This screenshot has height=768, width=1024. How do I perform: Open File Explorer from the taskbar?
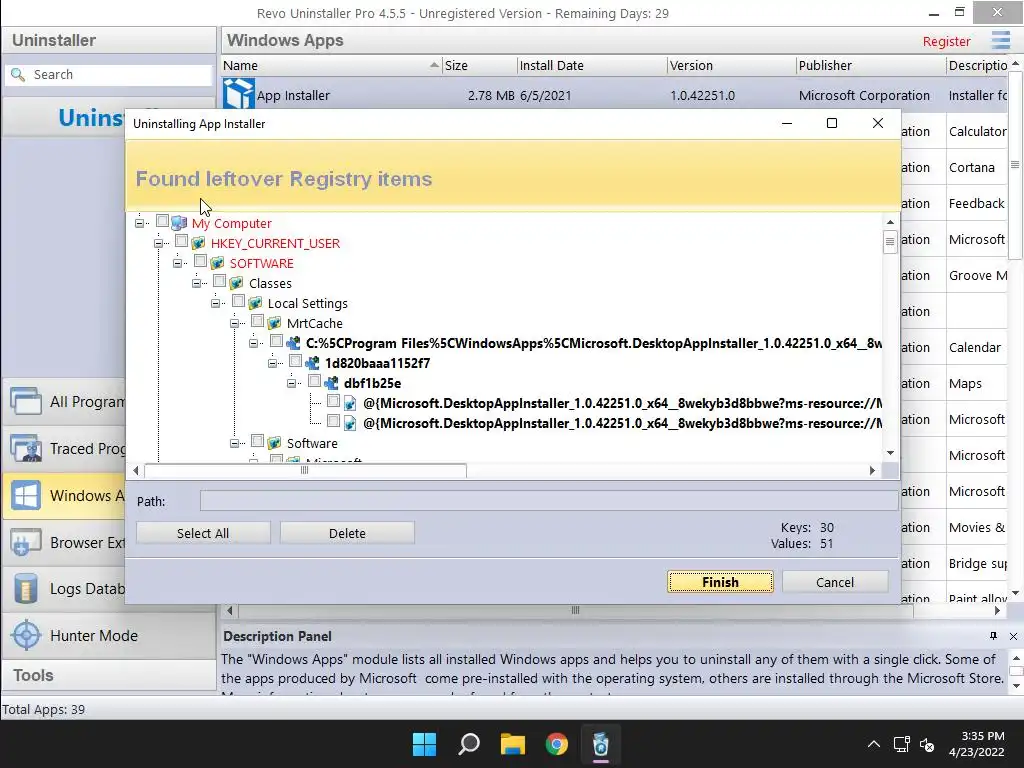click(513, 744)
